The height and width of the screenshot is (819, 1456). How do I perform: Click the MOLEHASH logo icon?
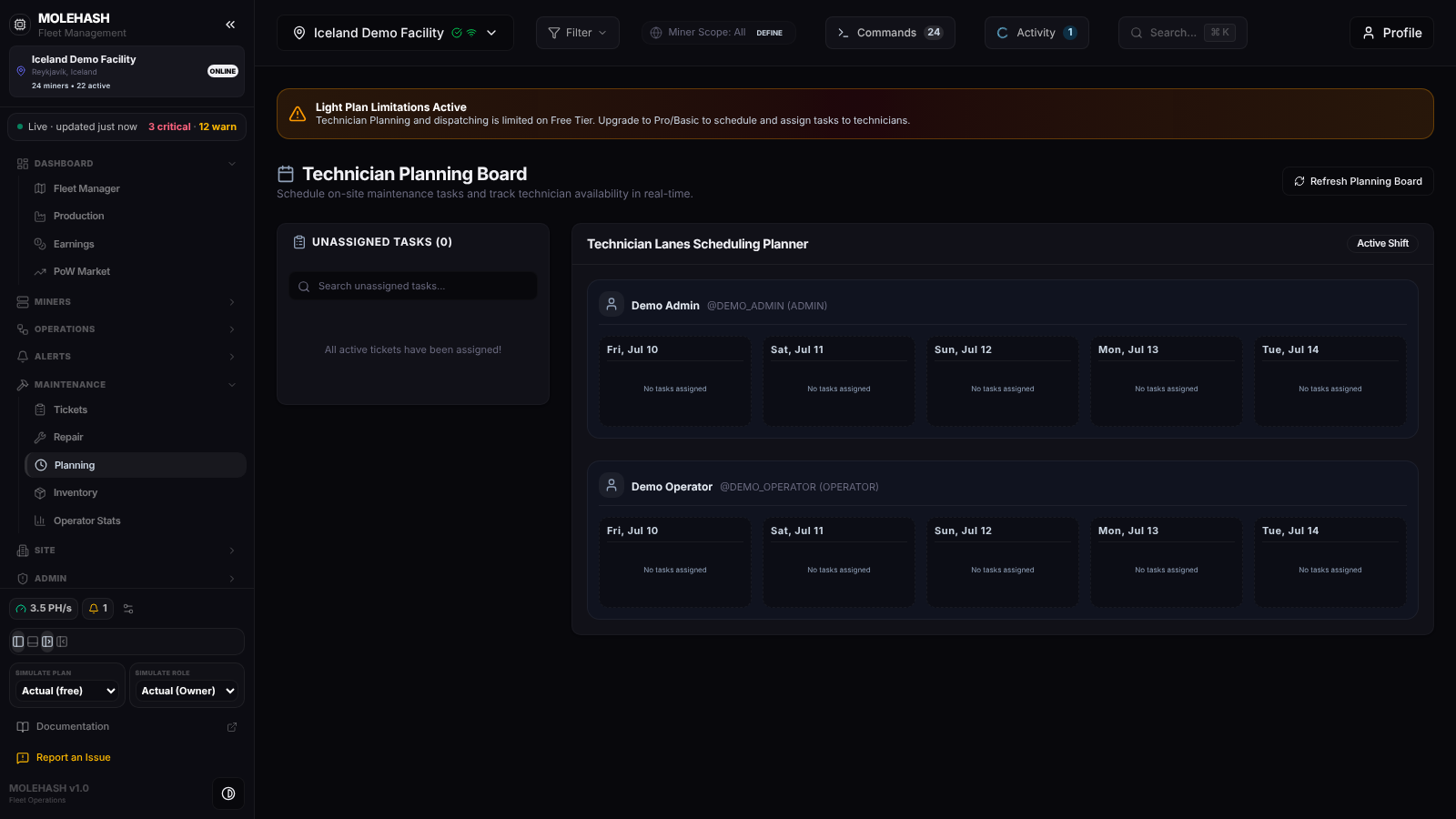pos(20,25)
